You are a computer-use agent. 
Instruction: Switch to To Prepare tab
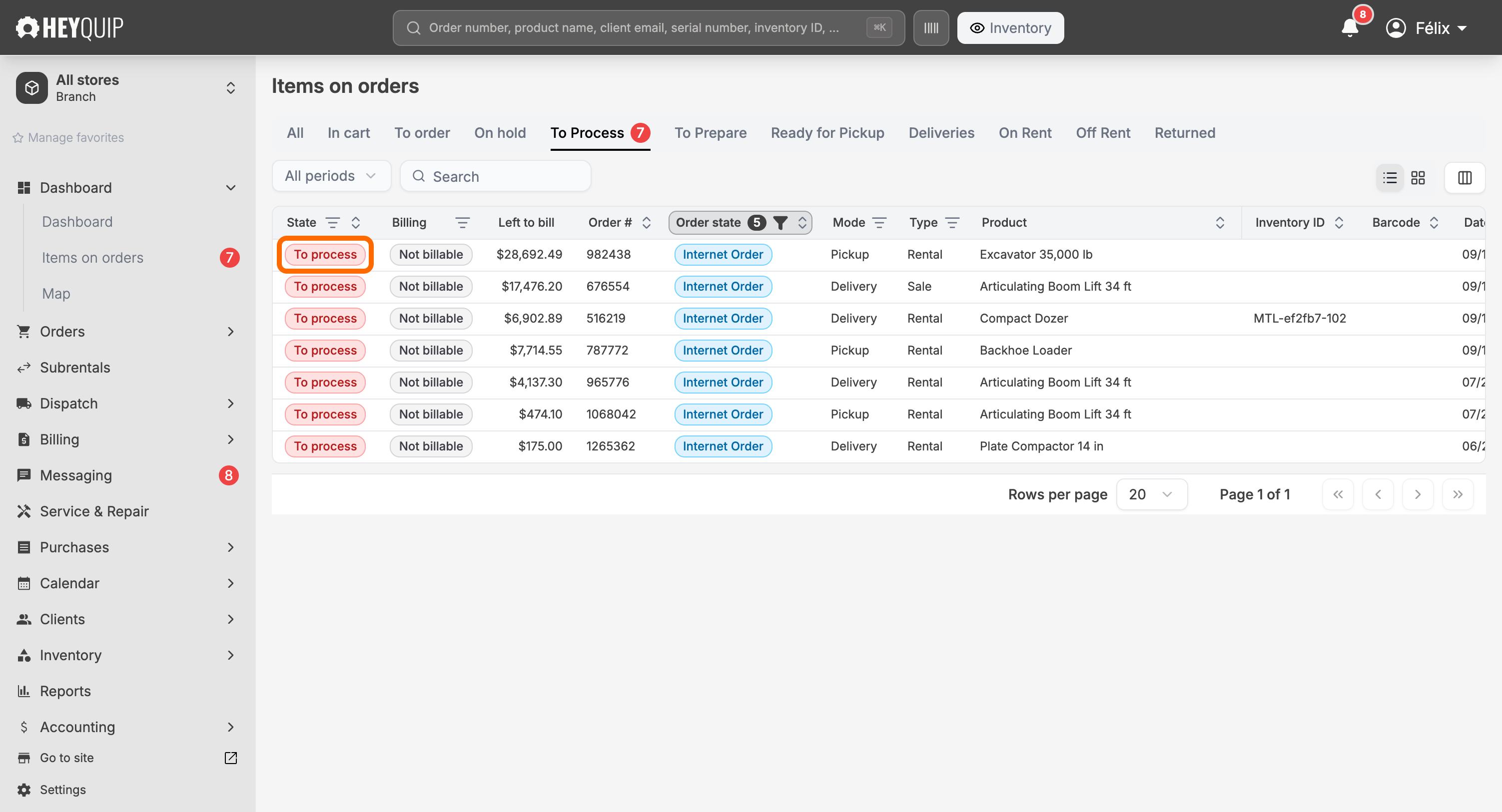[x=710, y=133]
